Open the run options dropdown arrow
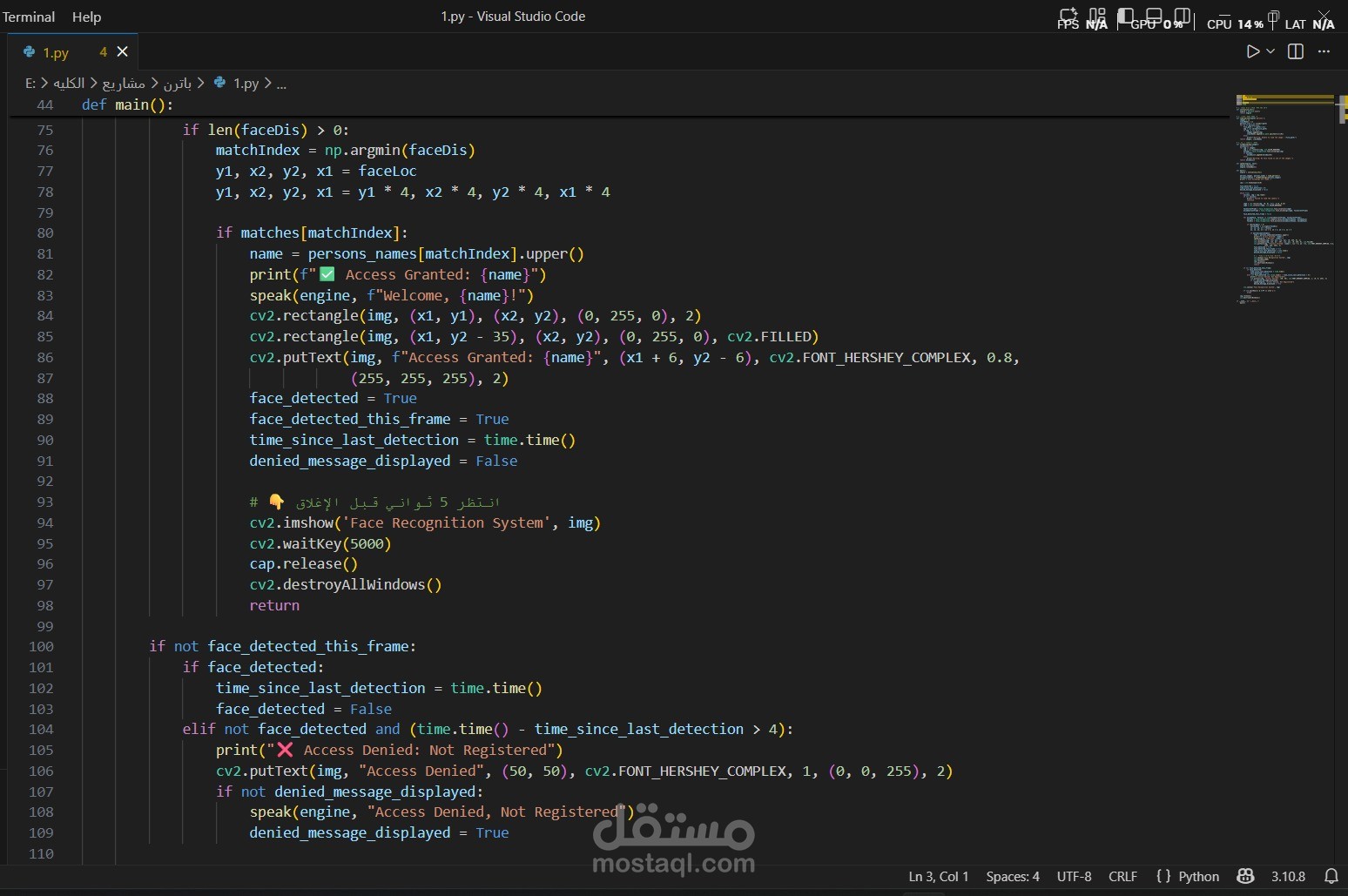1348x896 pixels. point(1270,51)
